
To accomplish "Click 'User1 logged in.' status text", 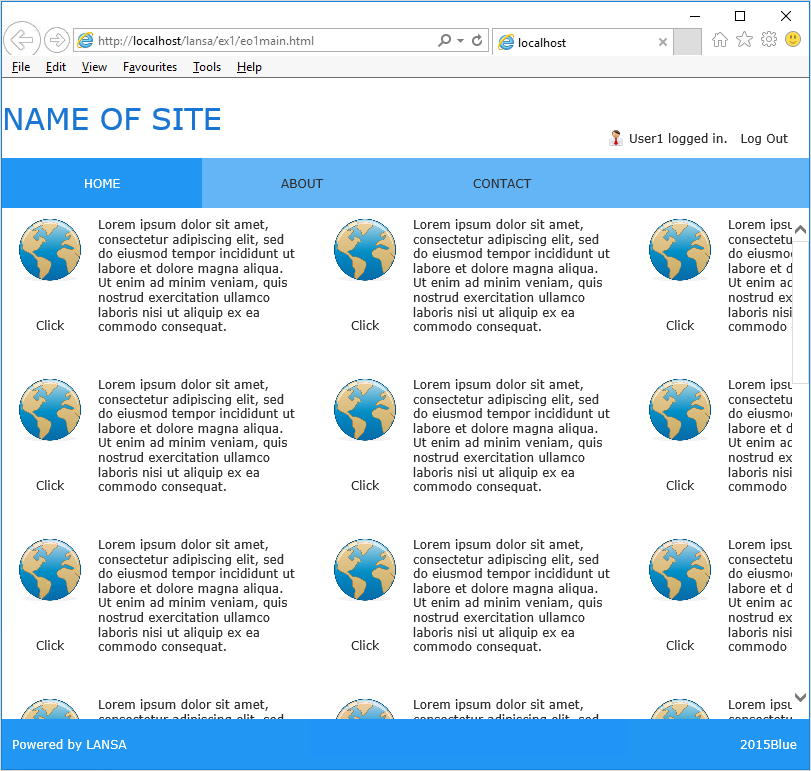I will (678, 139).
